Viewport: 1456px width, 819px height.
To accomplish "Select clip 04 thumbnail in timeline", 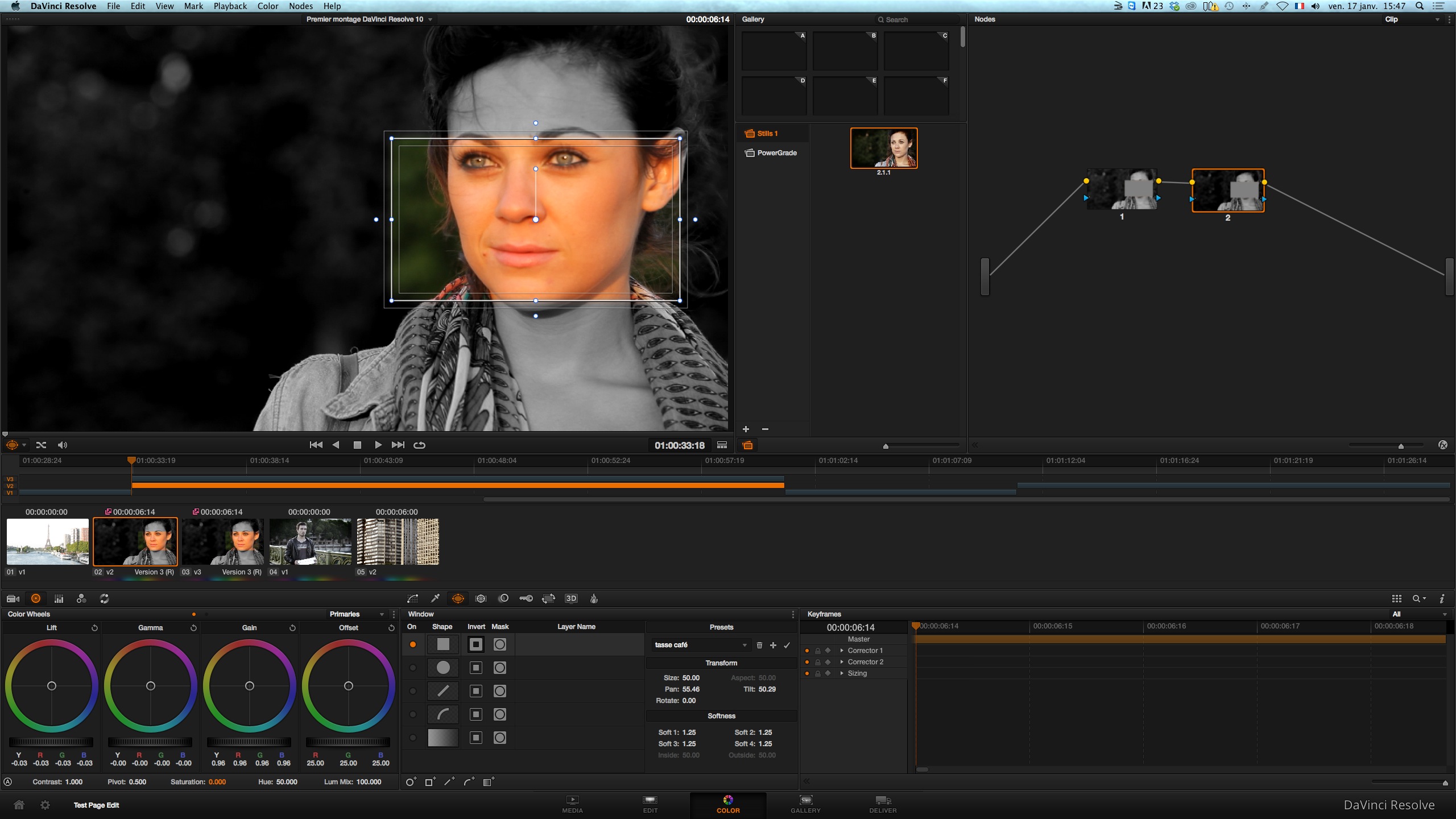I will (310, 541).
